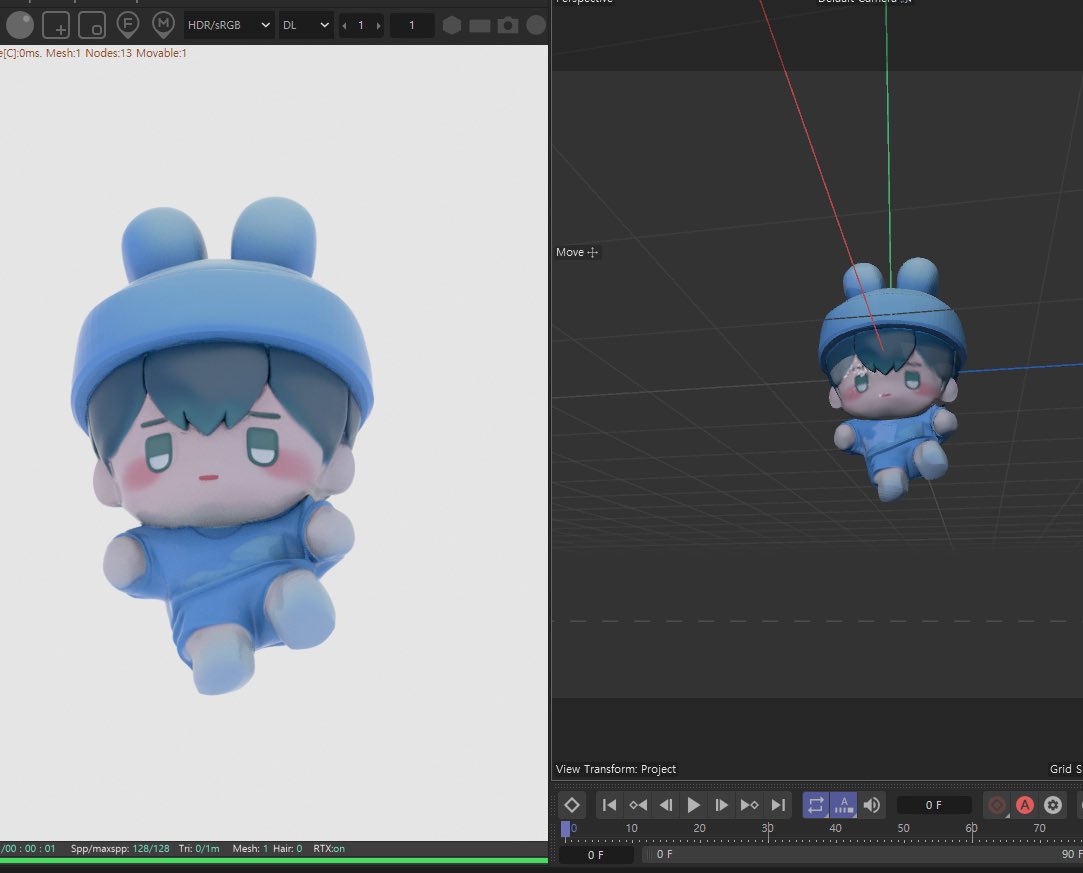Jump to previous keyframe
This screenshot has width=1083, height=873.
(x=638, y=805)
